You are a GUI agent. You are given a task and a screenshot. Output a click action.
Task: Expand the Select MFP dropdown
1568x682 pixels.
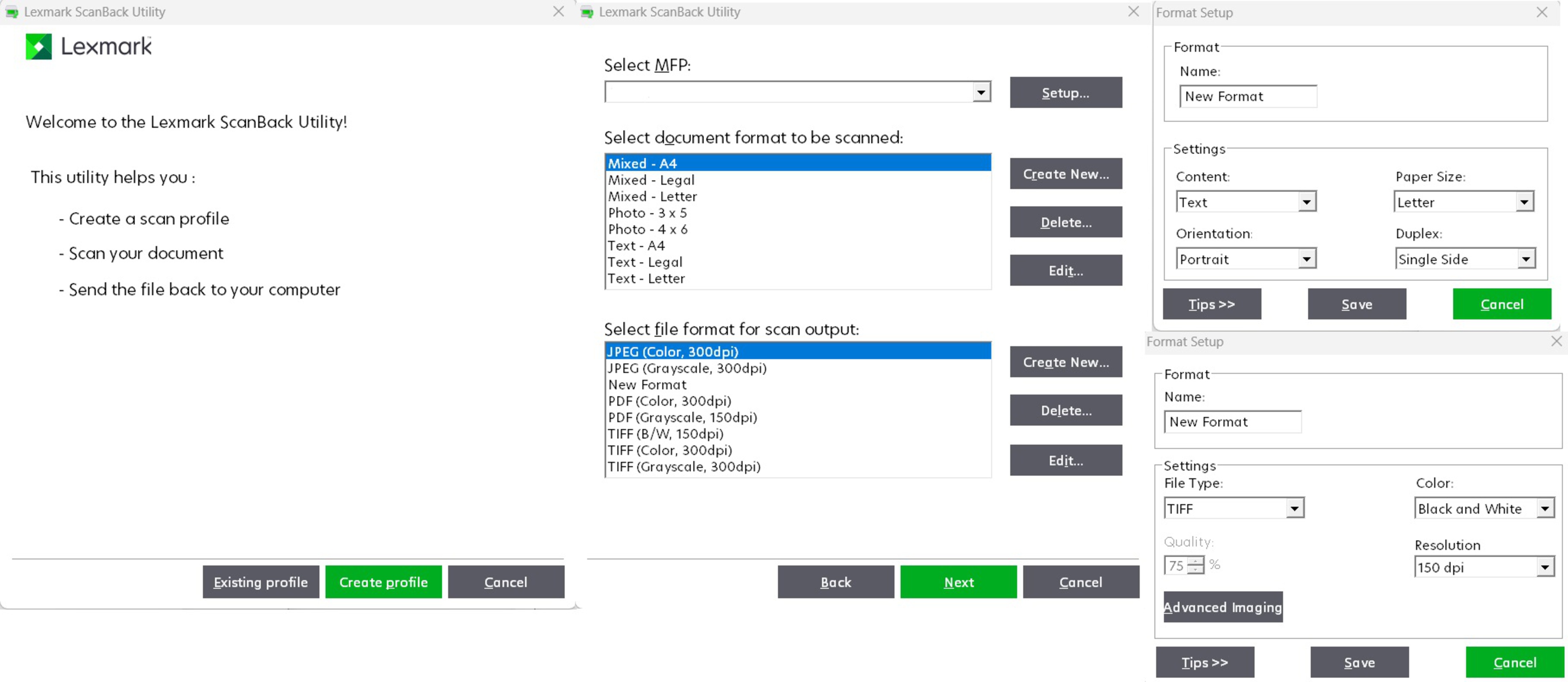click(980, 93)
